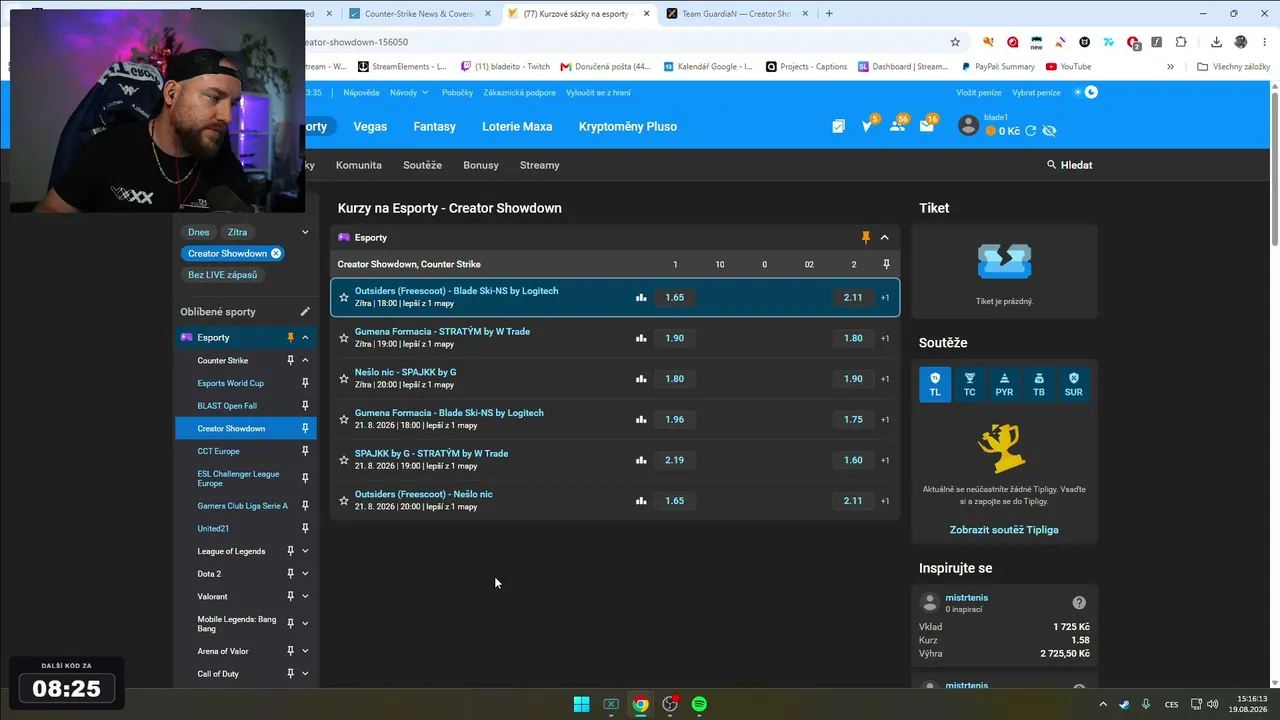This screenshot has height=720, width=1280.
Task: Remove the Creator Showdown filter chip
Action: coord(276,253)
